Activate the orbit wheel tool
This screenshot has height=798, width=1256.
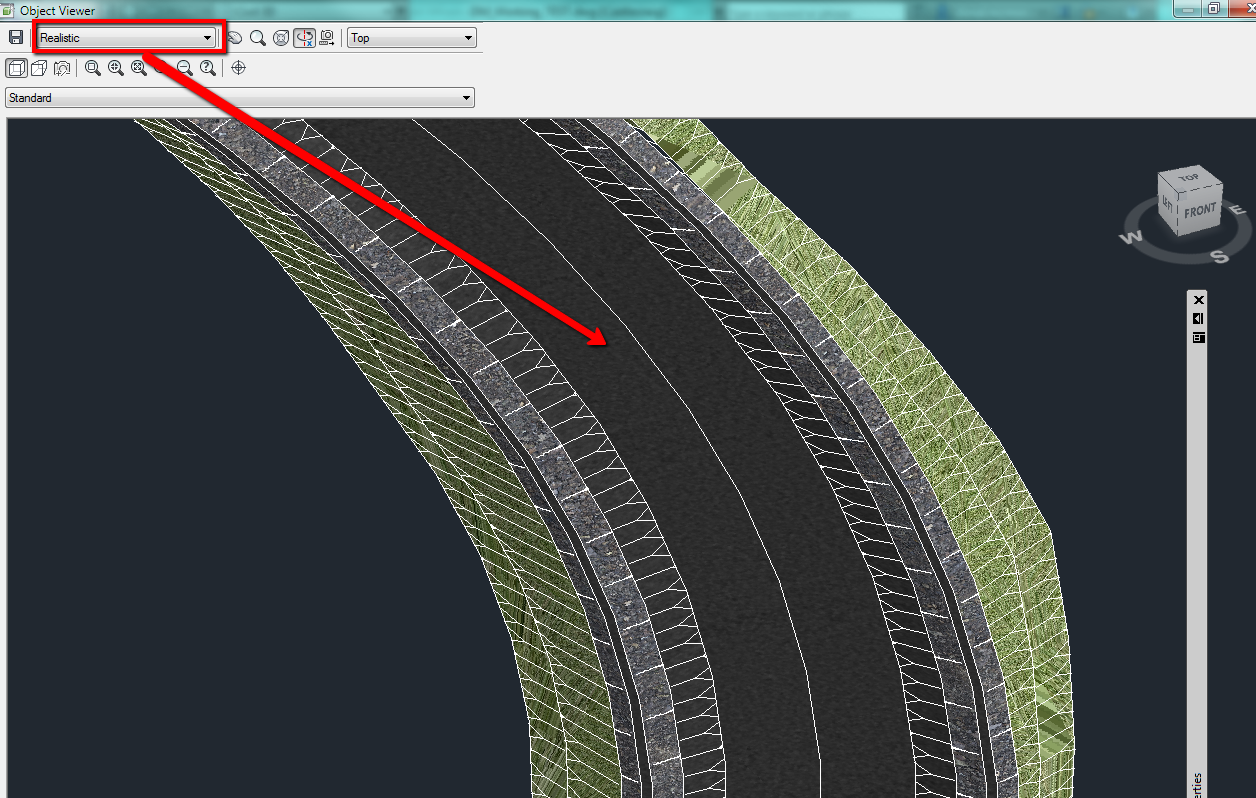tap(281, 37)
